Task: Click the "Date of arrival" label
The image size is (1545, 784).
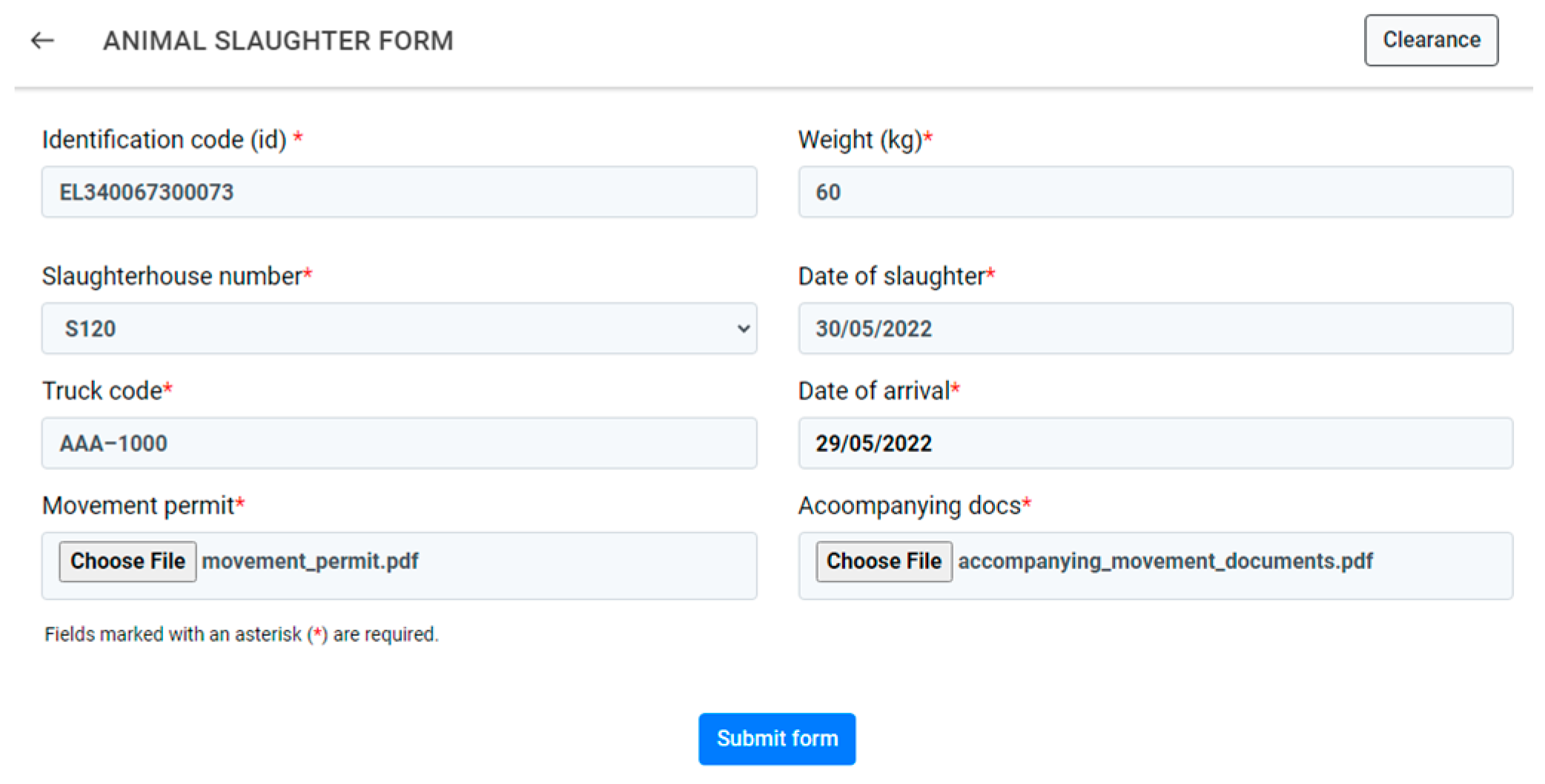Action: pos(873,391)
